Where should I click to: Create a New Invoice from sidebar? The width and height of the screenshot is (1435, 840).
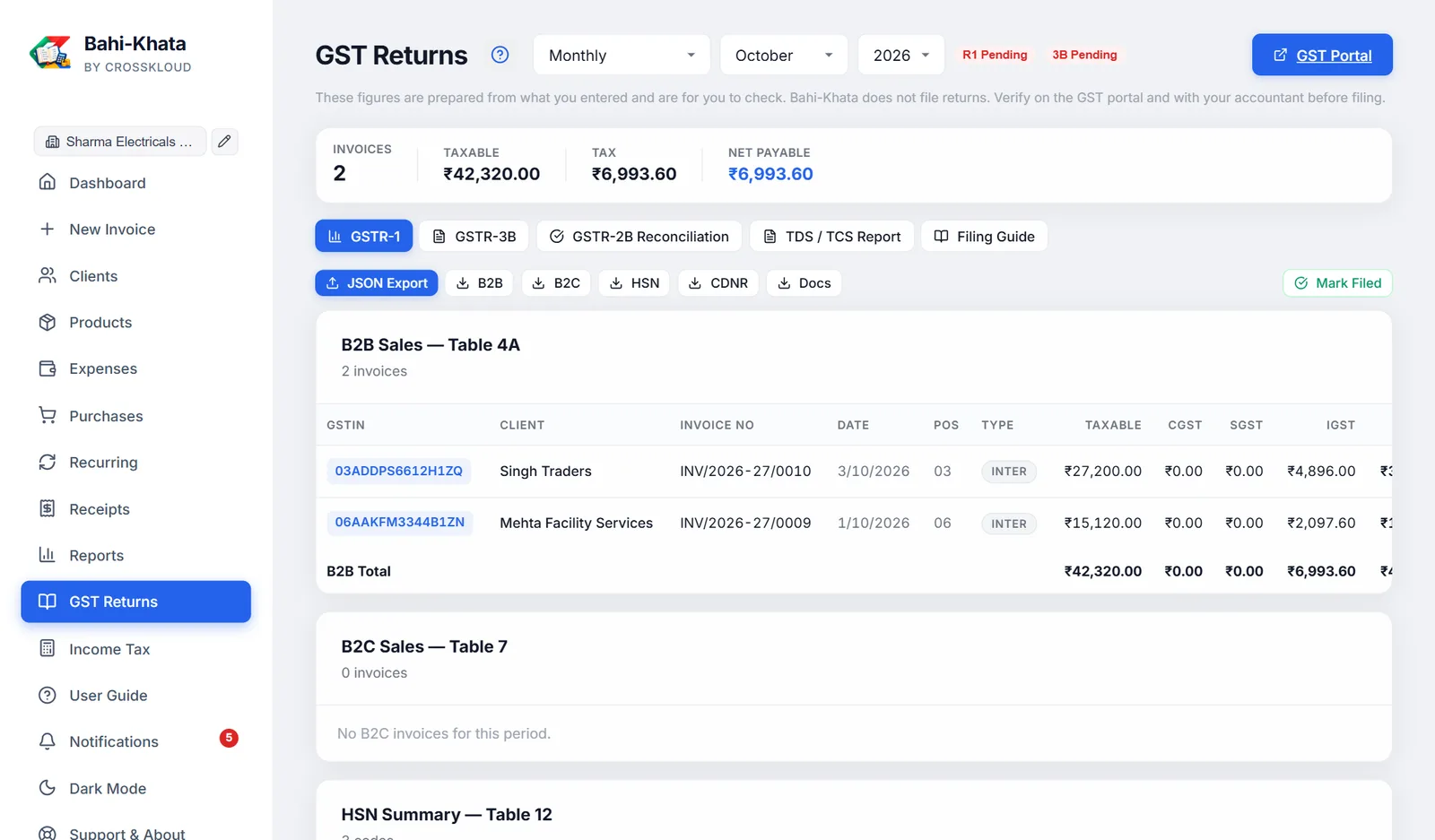click(x=135, y=229)
